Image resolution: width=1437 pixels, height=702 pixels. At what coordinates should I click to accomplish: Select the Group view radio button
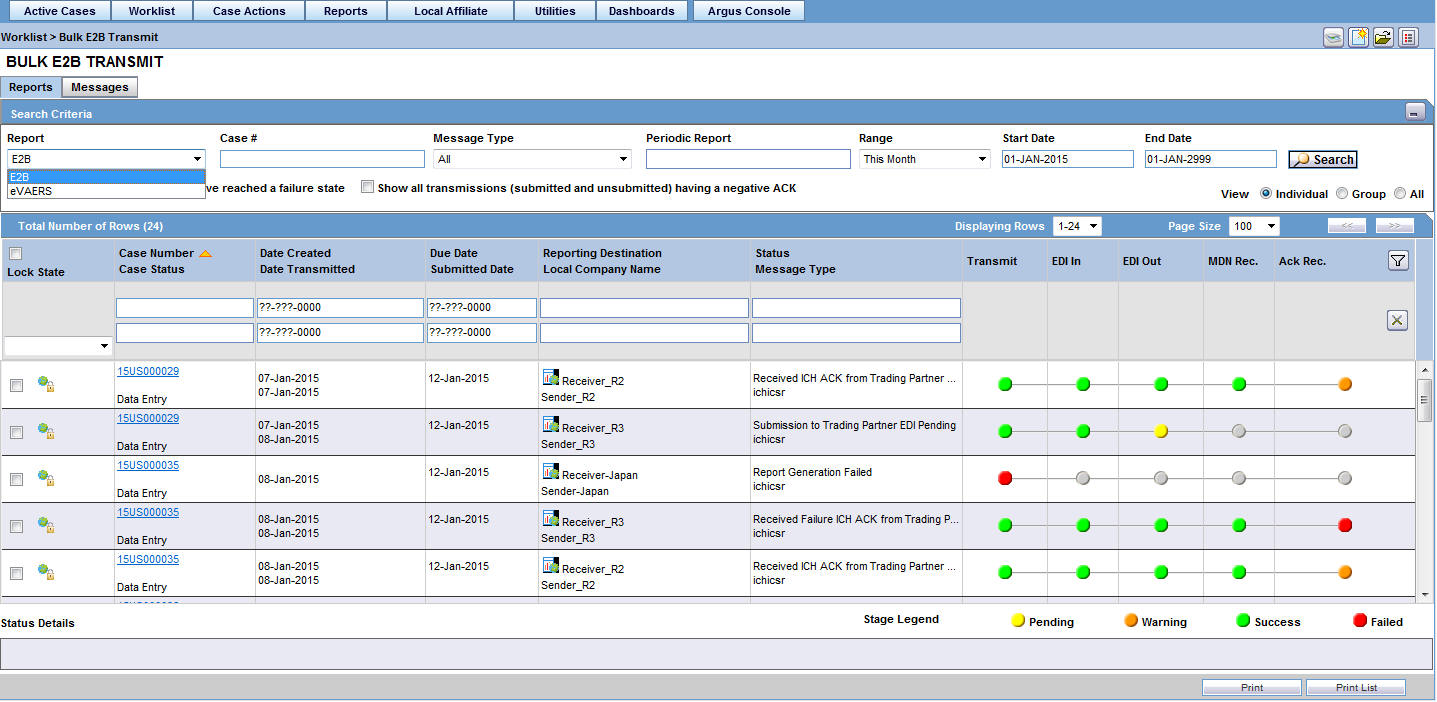pyautogui.click(x=1342, y=194)
